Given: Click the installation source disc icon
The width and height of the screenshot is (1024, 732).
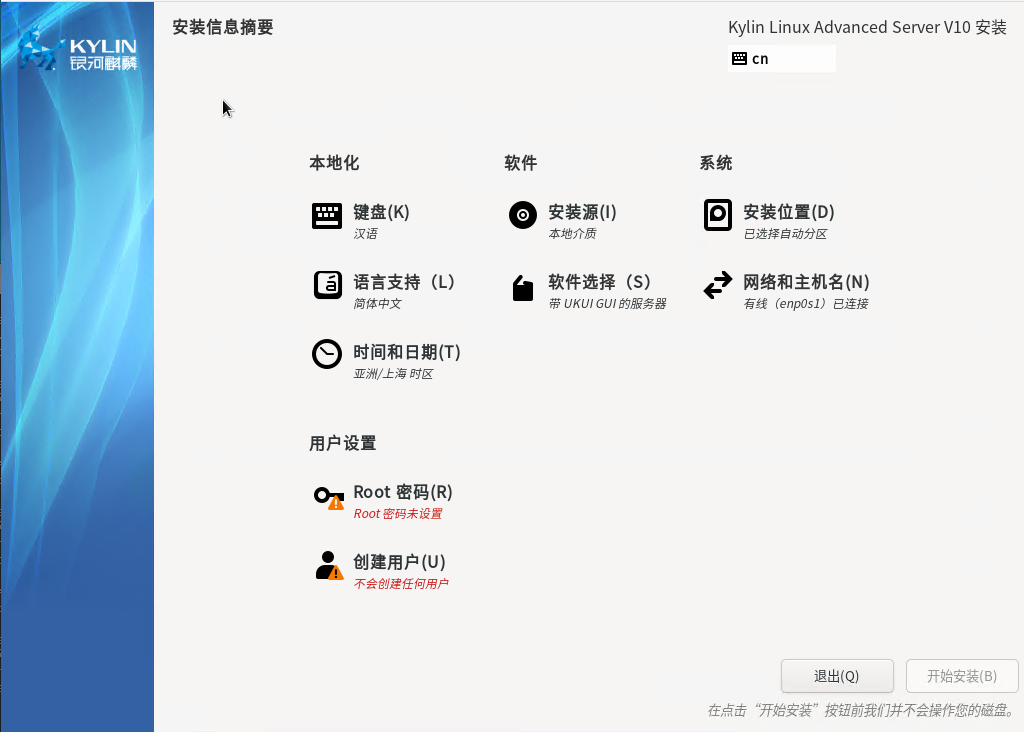Looking at the screenshot, I should 522,215.
